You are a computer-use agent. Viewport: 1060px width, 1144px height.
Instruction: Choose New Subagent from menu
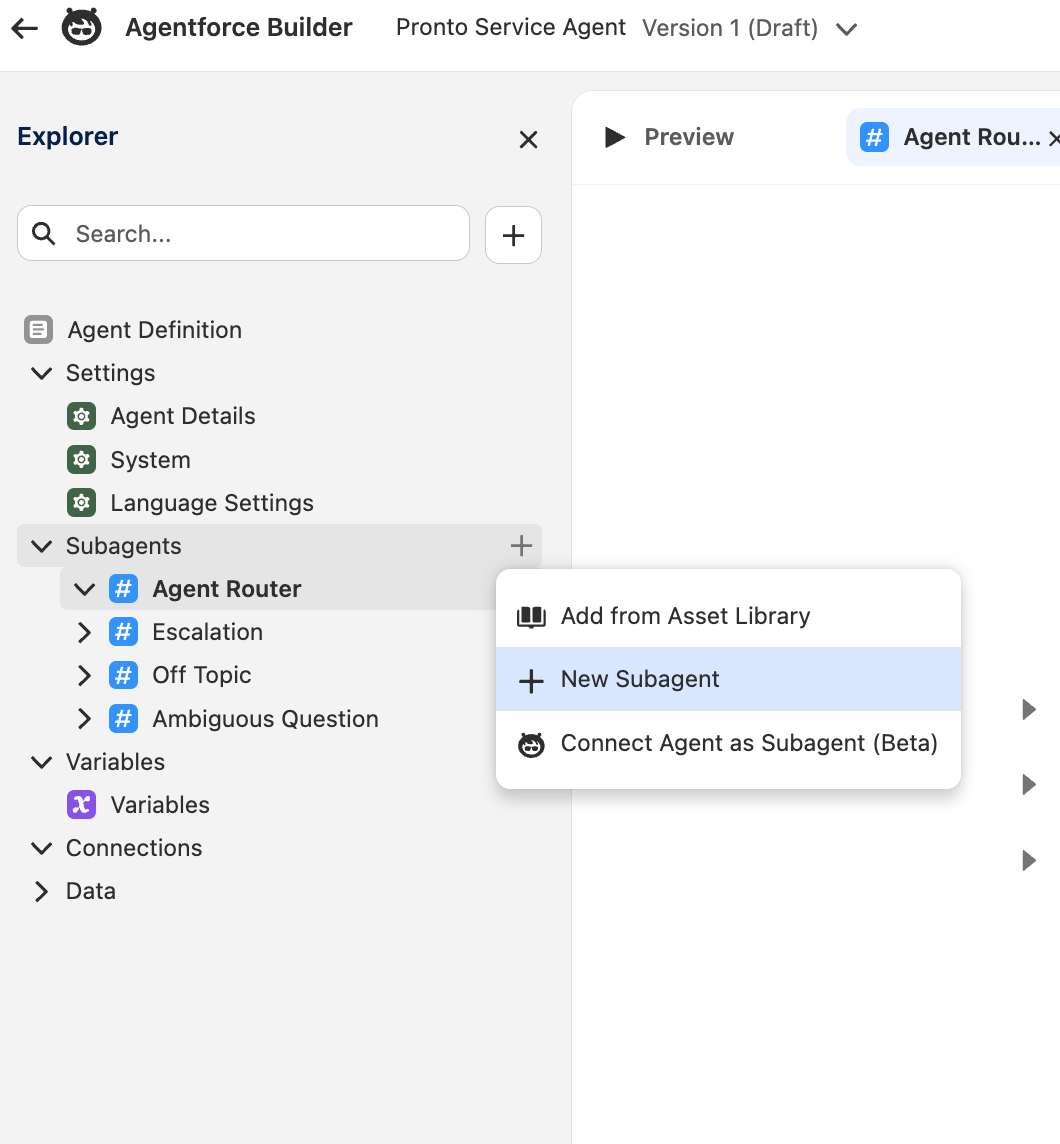[x=728, y=679]
